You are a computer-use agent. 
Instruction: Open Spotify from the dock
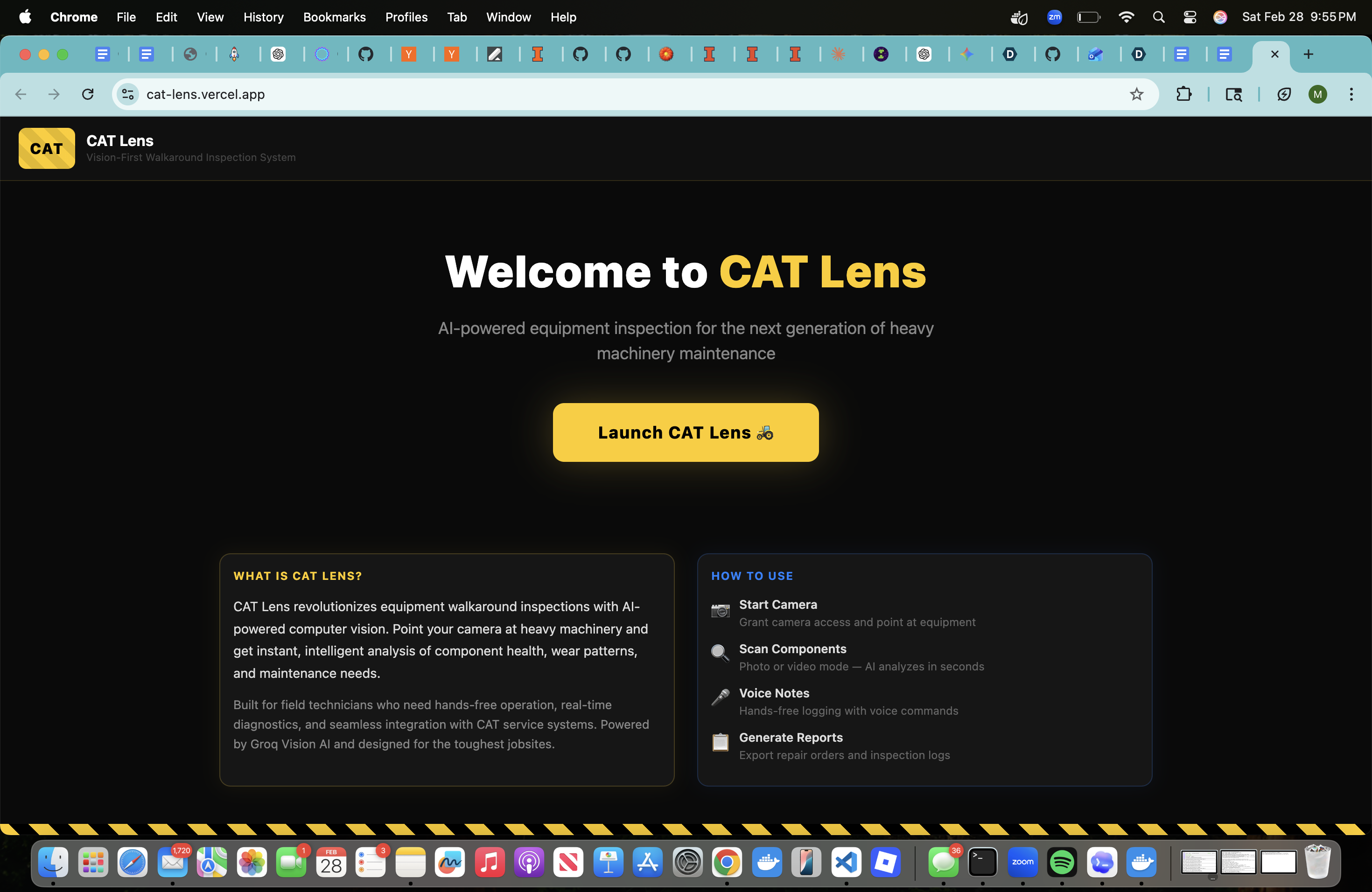coord(1061,862)
